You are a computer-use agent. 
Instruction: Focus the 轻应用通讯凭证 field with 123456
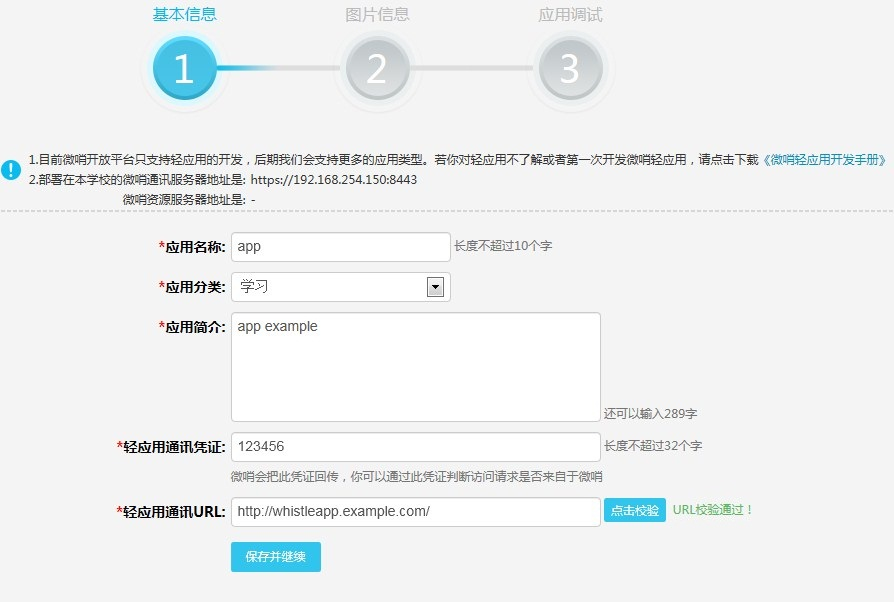415,447
